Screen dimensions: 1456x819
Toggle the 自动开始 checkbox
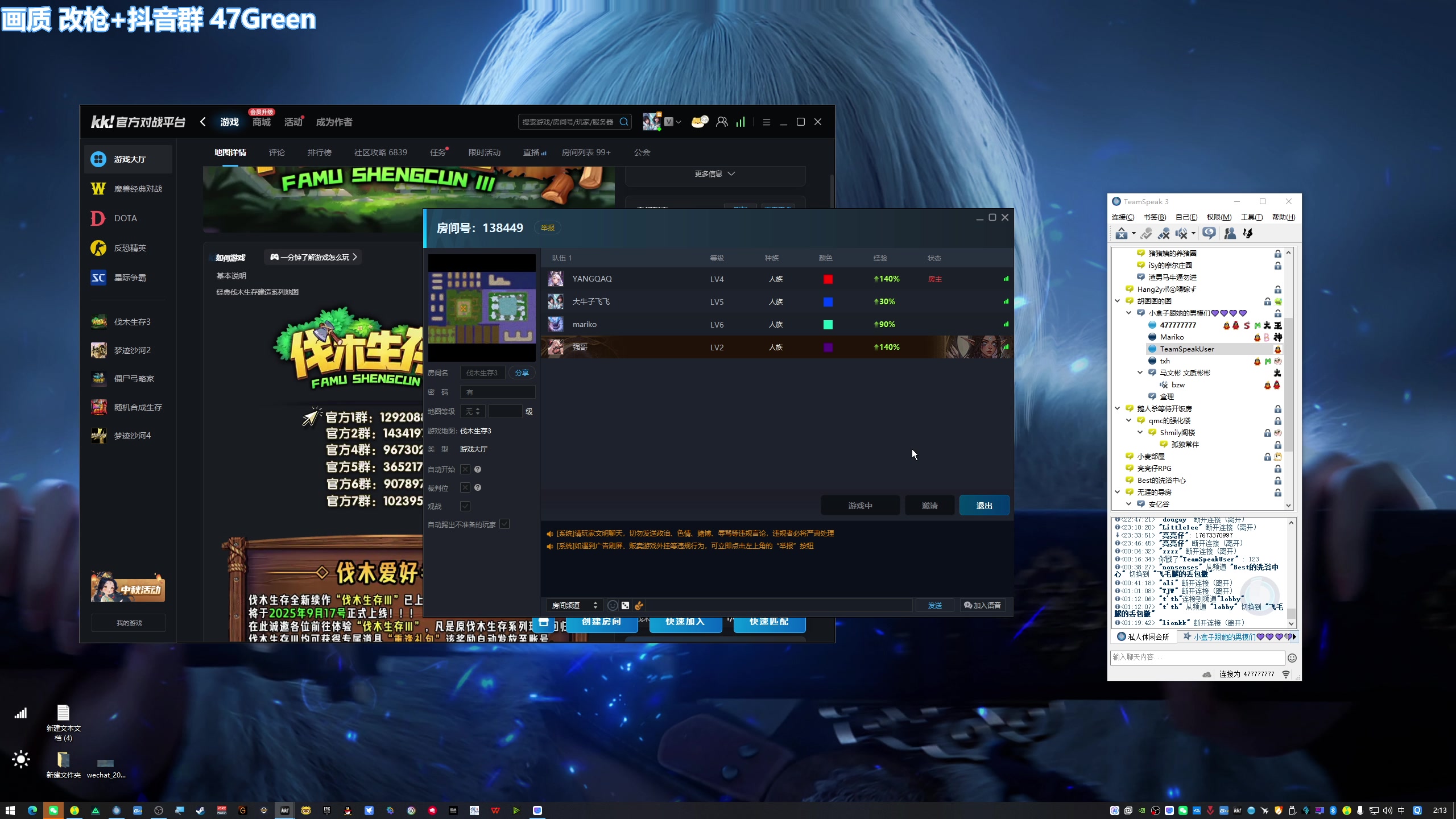click(x=465, y=470)
